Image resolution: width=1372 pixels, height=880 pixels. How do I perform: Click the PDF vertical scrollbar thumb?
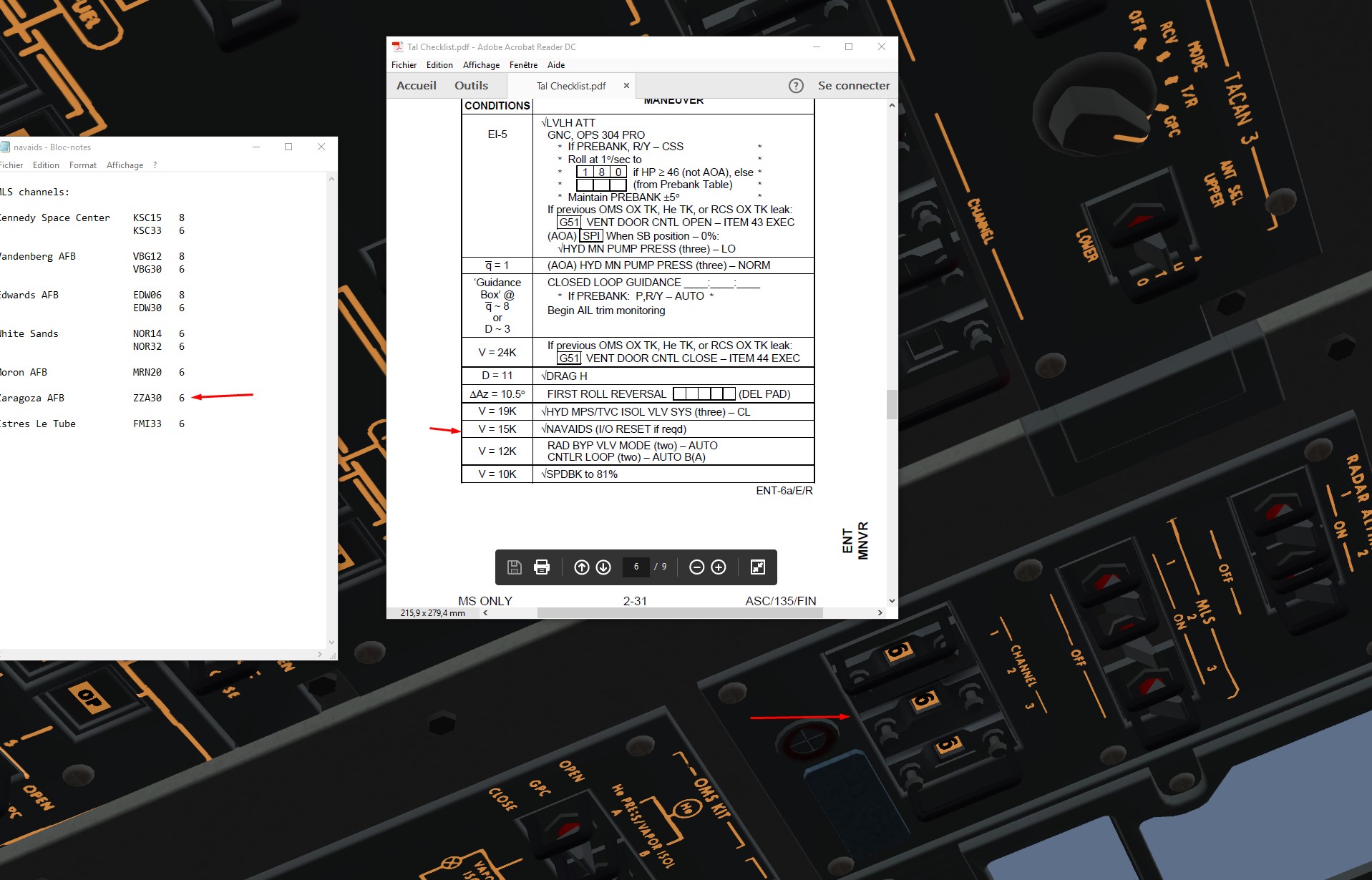coord(892,404)
